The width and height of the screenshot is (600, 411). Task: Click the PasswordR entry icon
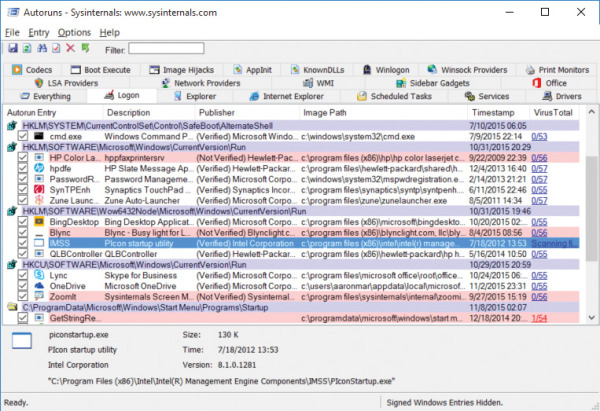pyautogui.click(x=39, y=179)
